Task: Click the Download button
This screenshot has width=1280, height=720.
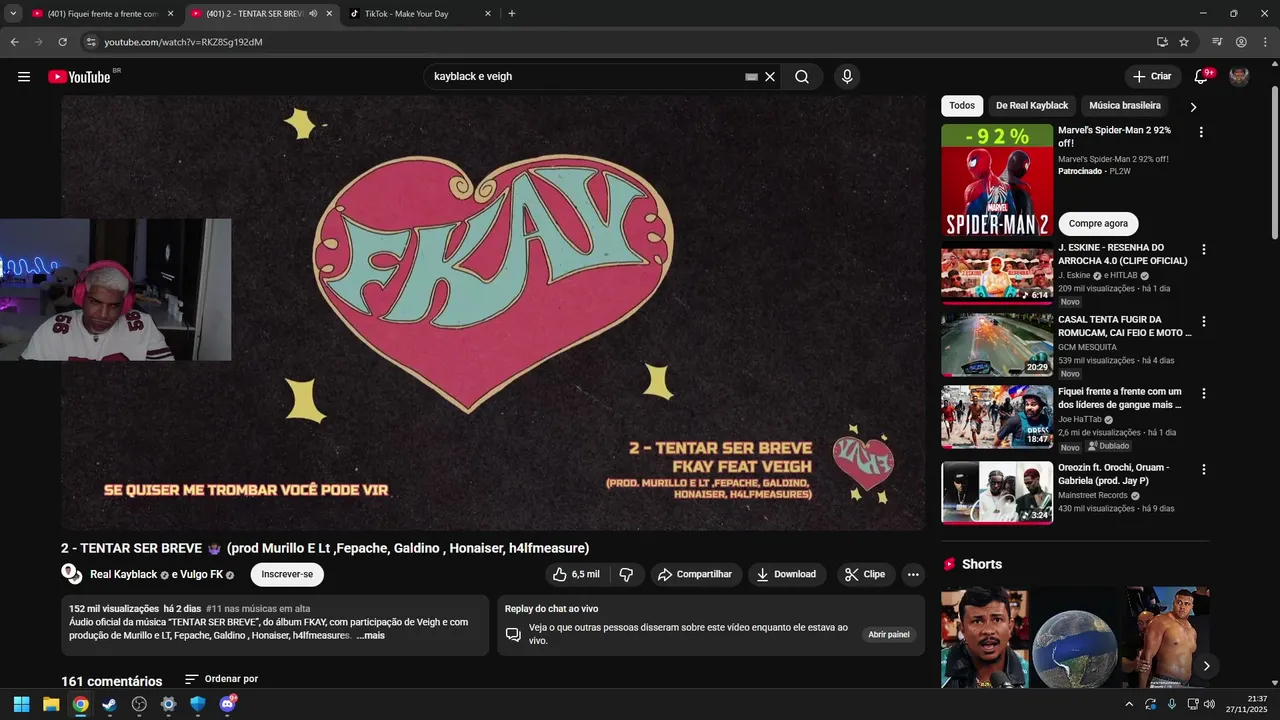Action: pyautogui.click(x=786, y=574)
